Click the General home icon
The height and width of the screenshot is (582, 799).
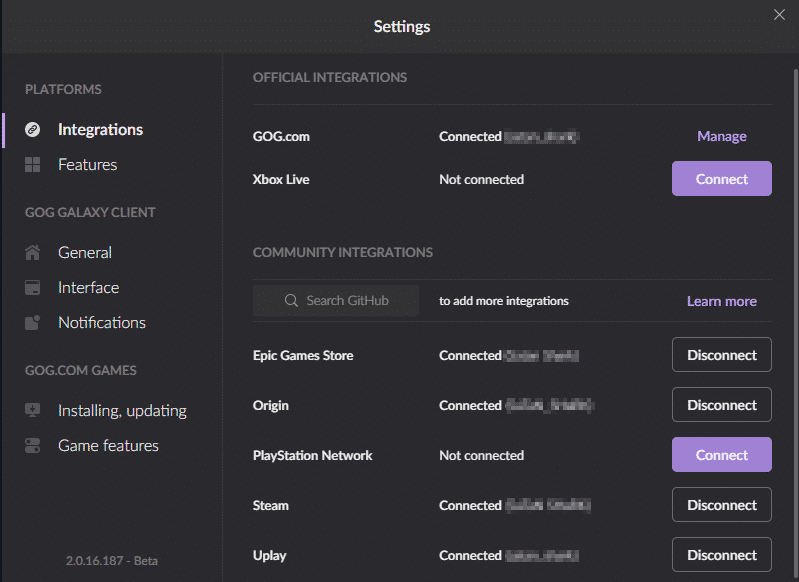(33, 253)
